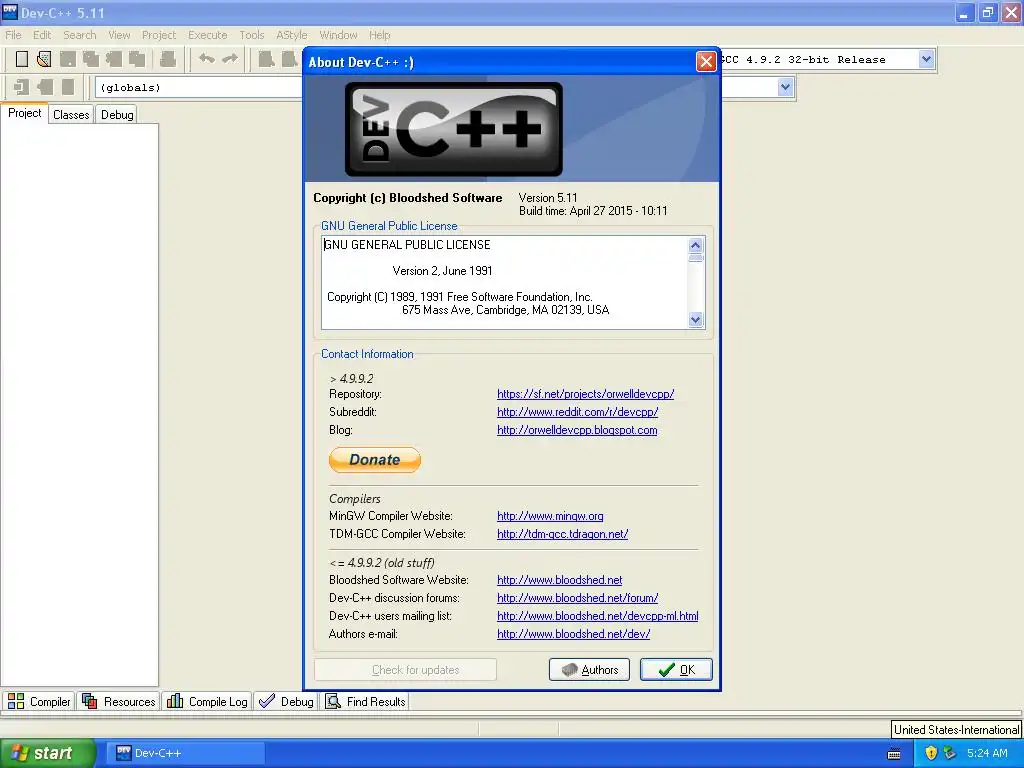The height and width of the screenshot is (768, 1024).
Task: Click the Dev-C++ logo image in About dialog
Action: point(453,129)
